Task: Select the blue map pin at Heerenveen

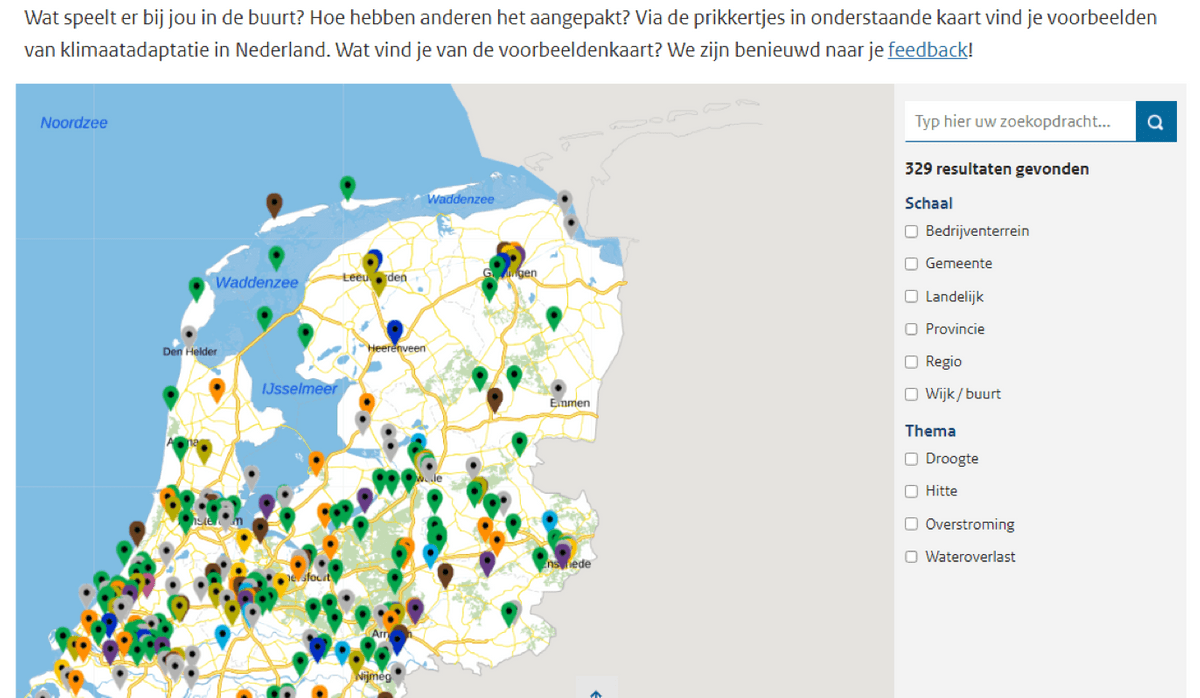Action: pos(395,331)
